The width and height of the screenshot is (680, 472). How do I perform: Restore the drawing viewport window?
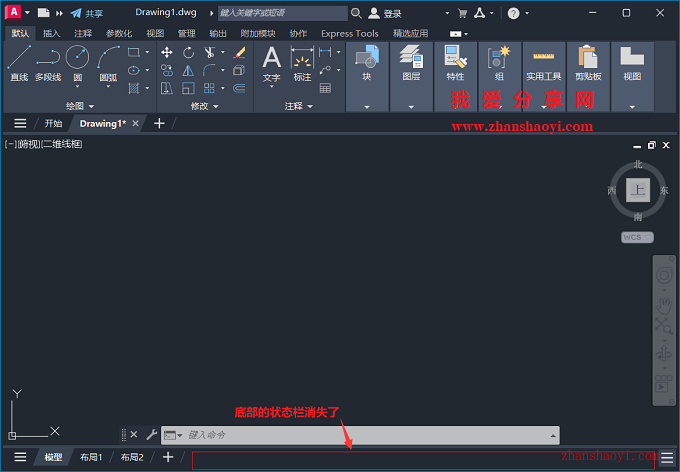[x=651, y=145]
